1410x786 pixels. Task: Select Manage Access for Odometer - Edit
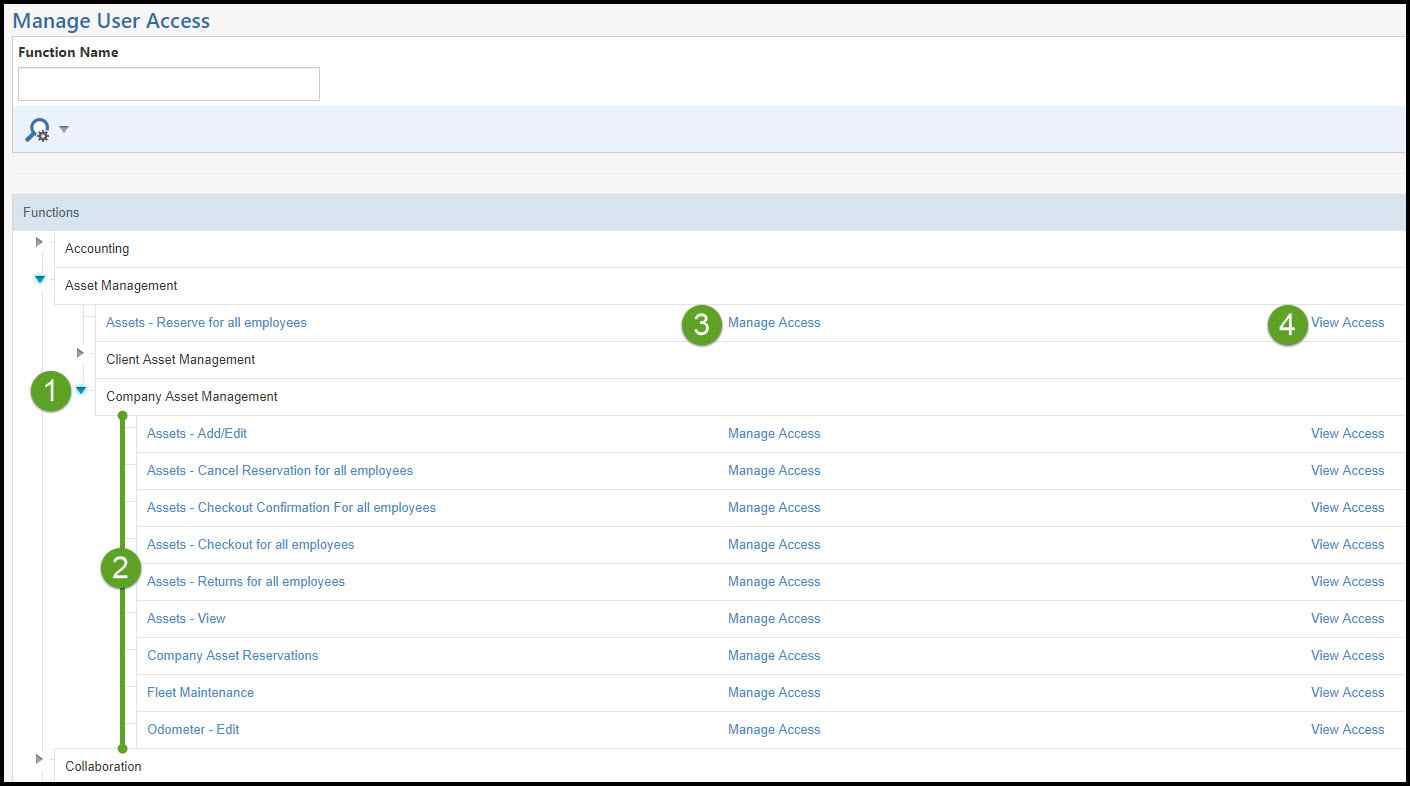[774, 730]
